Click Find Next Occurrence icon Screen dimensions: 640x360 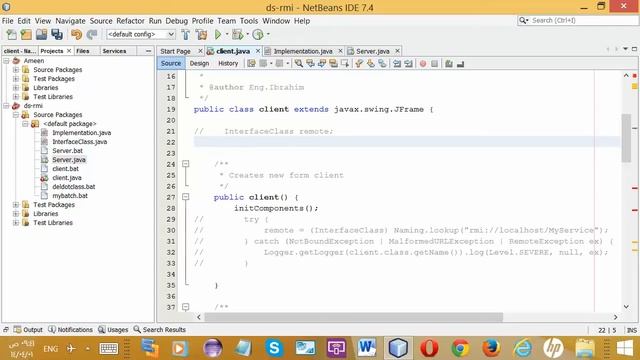(x=322, y=64)
